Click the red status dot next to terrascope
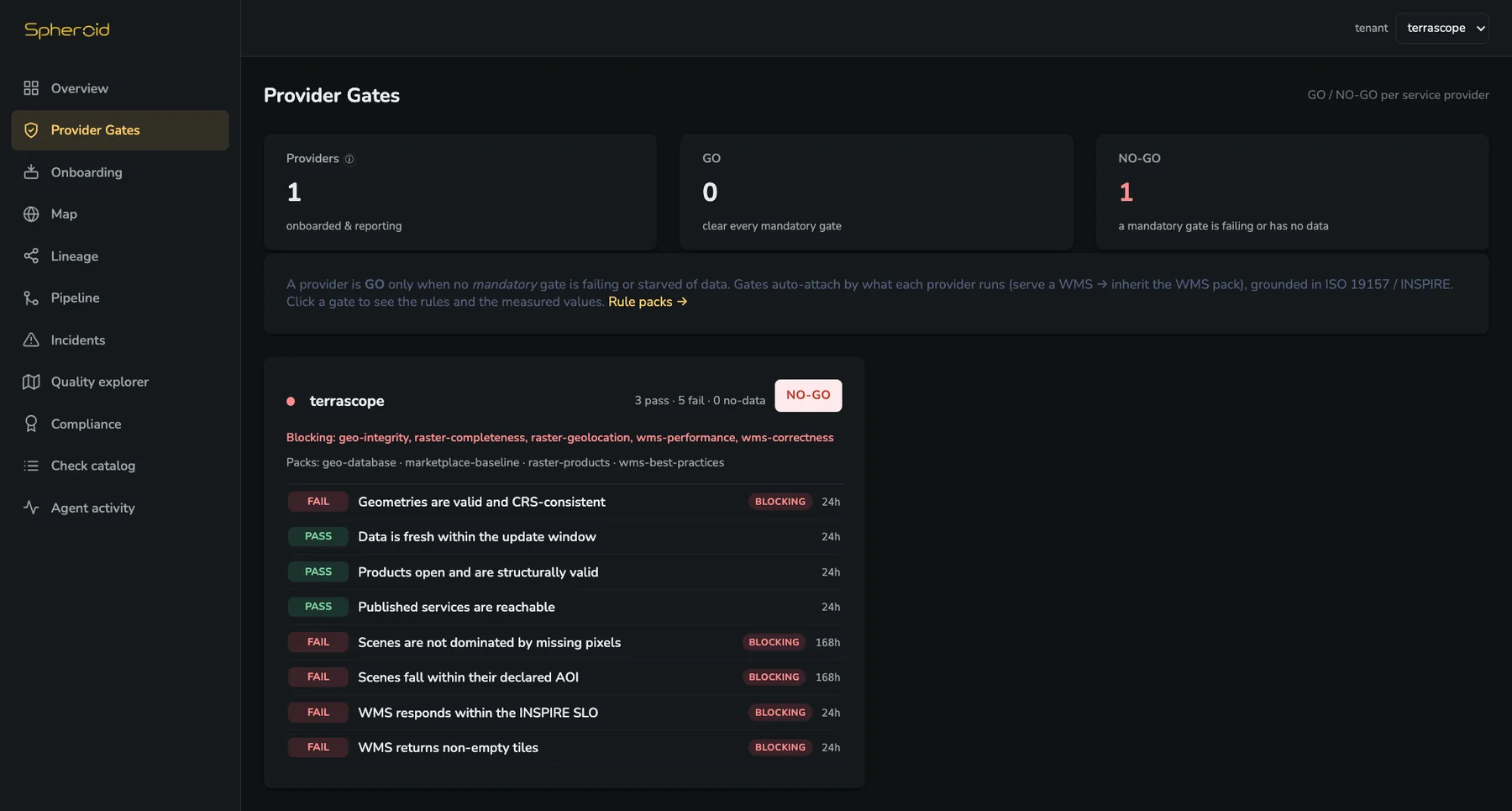 click(x=291, y=402)
